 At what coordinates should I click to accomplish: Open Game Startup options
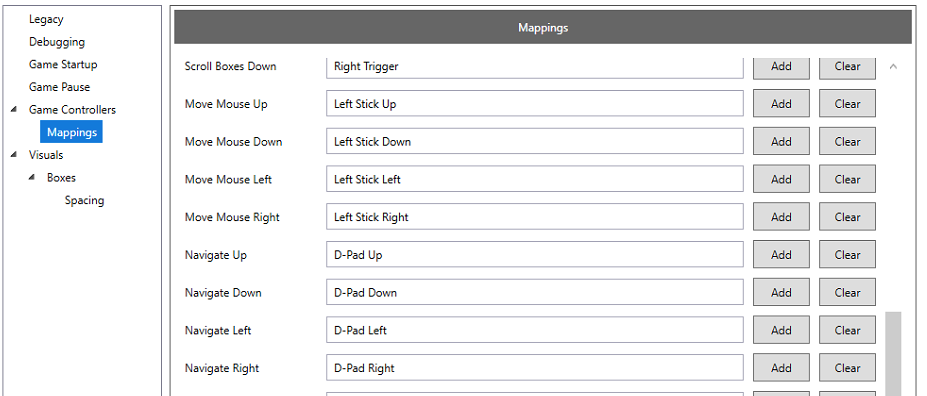pyautogui.click(x=63, y=64)
